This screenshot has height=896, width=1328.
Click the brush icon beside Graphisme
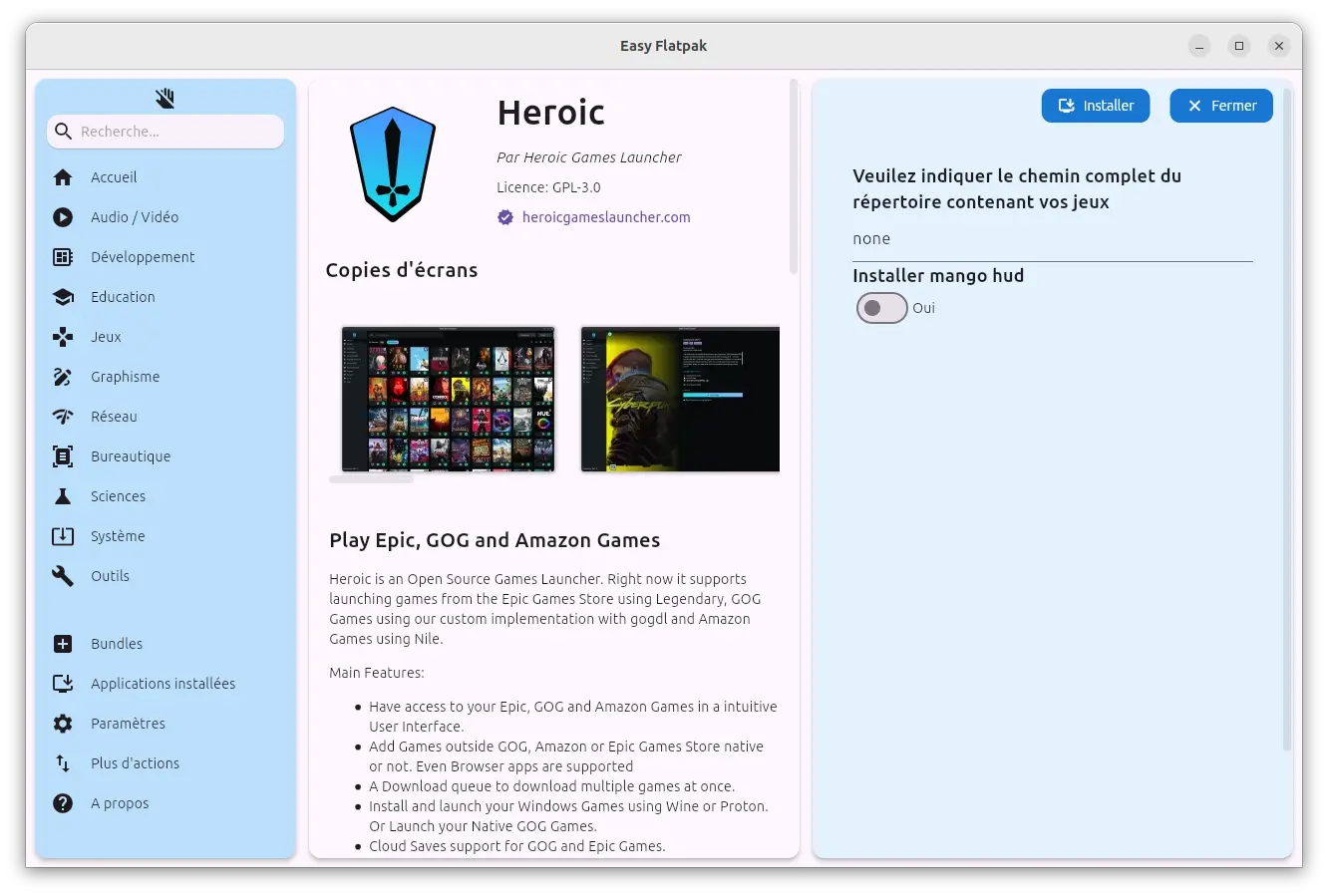[x=63, y=377]
